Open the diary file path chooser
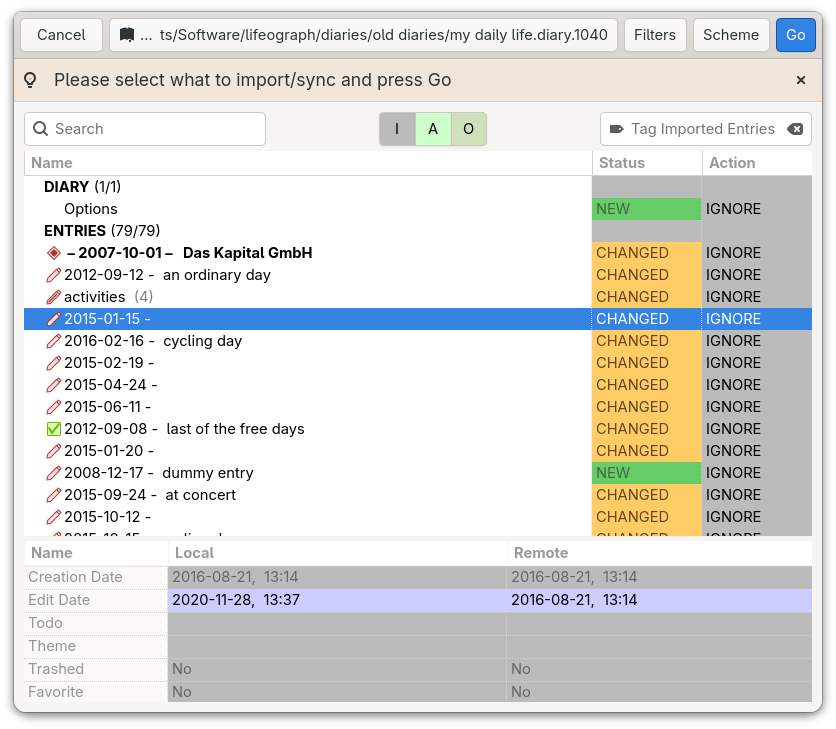Image resolution: width=836 pixels, height=729 pixels. [363, 35]
